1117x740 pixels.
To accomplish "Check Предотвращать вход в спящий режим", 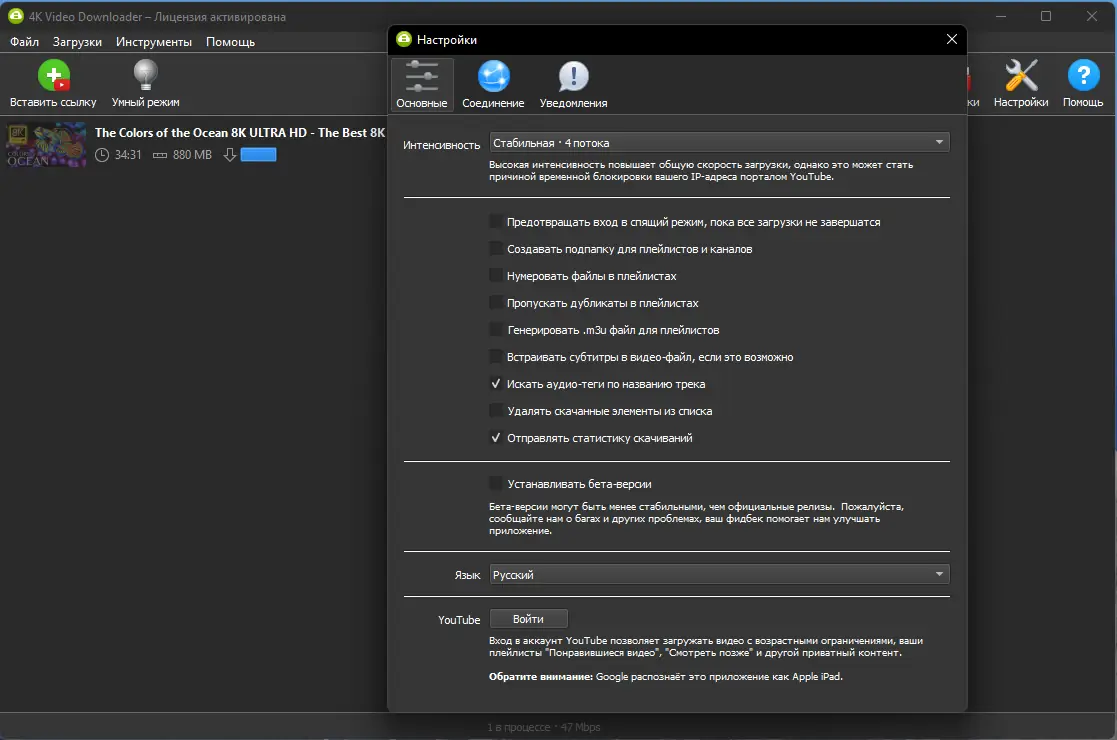I will click(496, 222).
